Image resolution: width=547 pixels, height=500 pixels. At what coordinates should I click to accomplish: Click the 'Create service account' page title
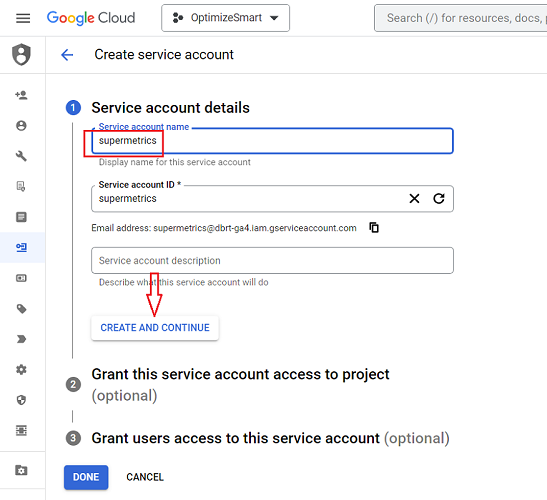(164, 55)
